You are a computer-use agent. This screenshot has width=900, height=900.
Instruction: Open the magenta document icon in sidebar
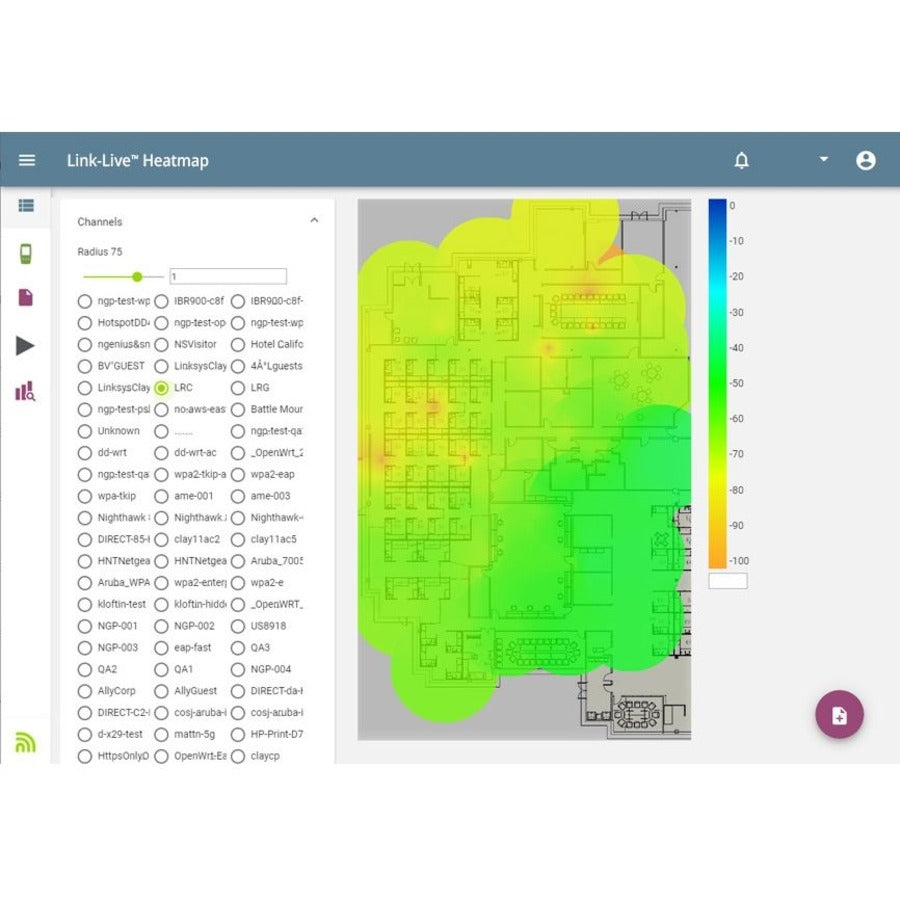(24, 297)
